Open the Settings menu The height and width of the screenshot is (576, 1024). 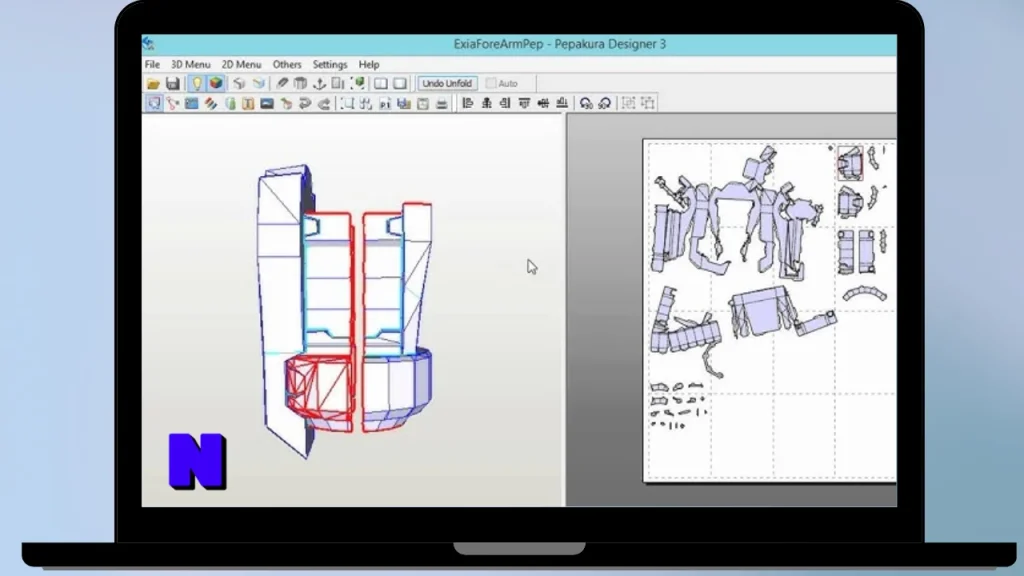[x=330, y=65]
